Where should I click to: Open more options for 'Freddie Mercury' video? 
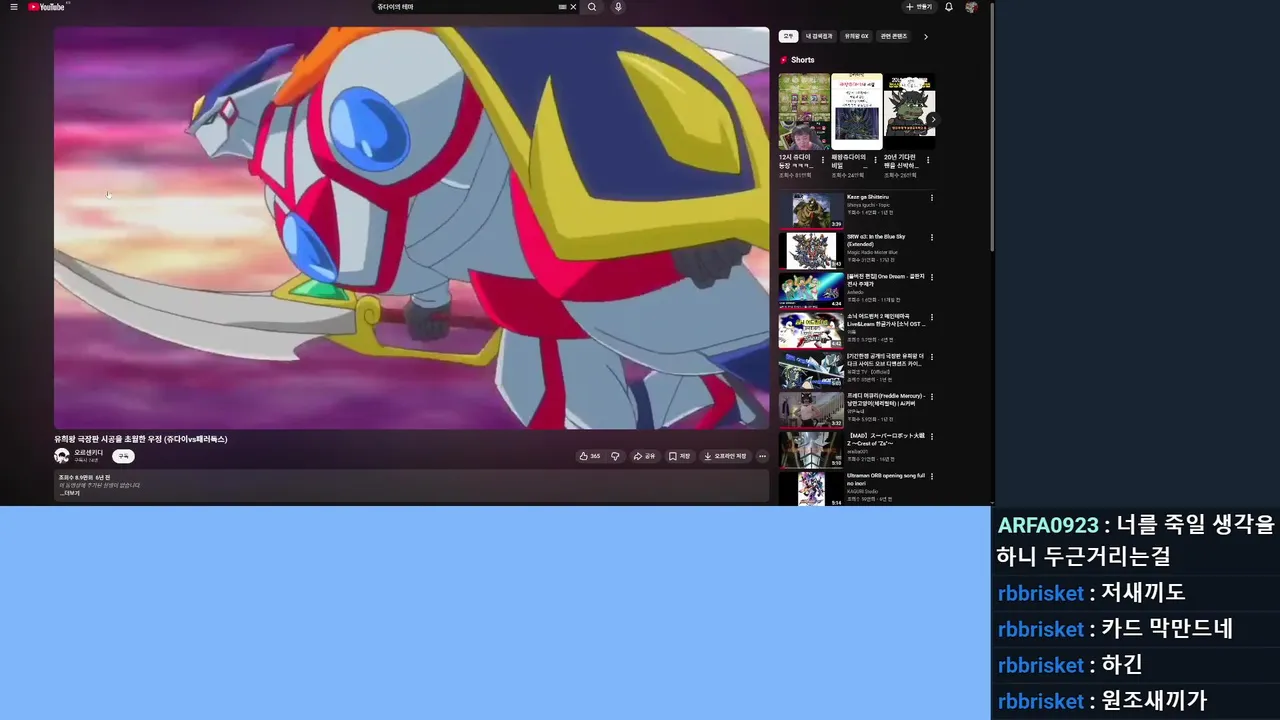(932, 396)
